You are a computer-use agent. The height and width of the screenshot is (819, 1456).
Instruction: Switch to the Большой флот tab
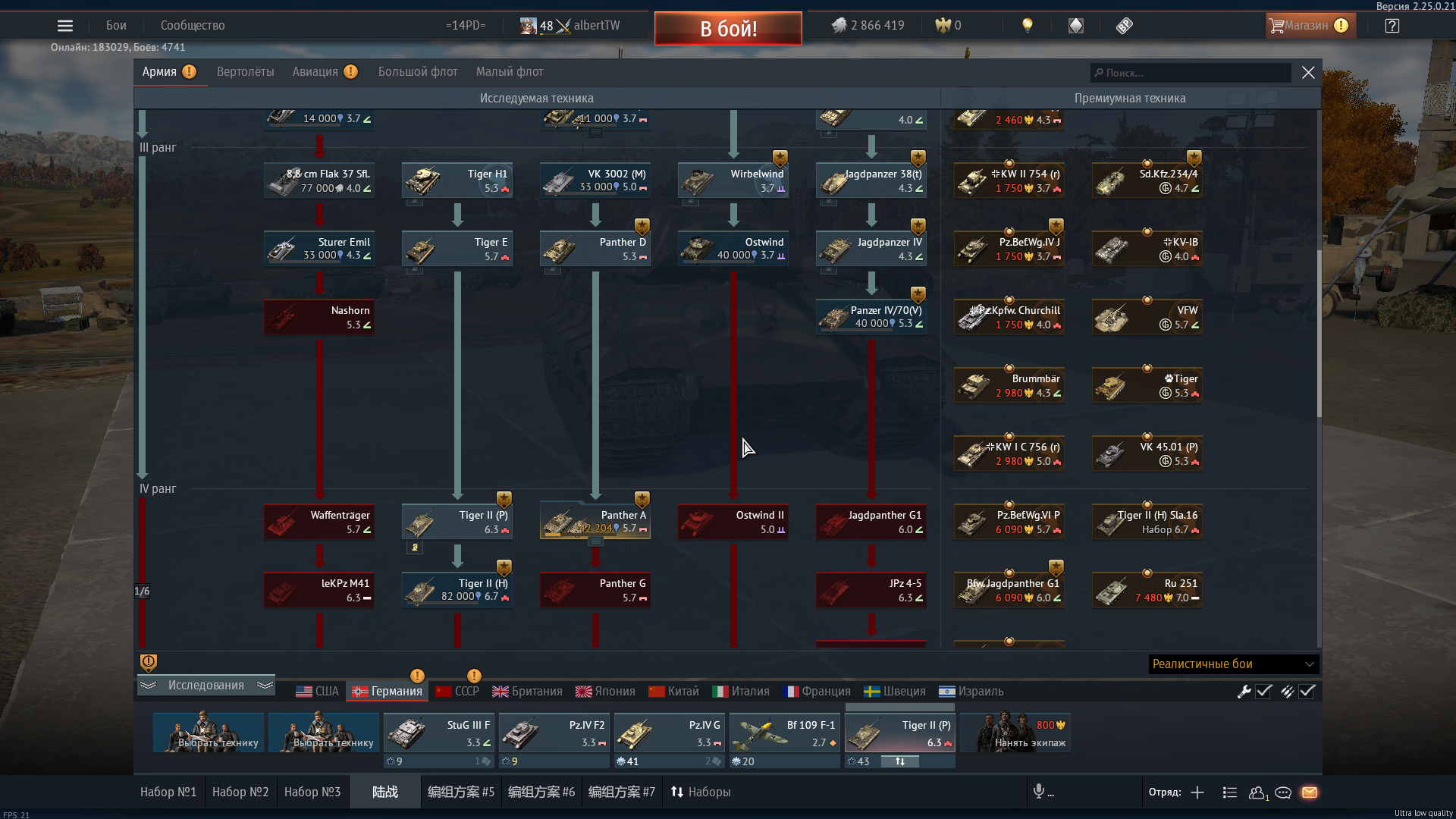click(418, 72)
